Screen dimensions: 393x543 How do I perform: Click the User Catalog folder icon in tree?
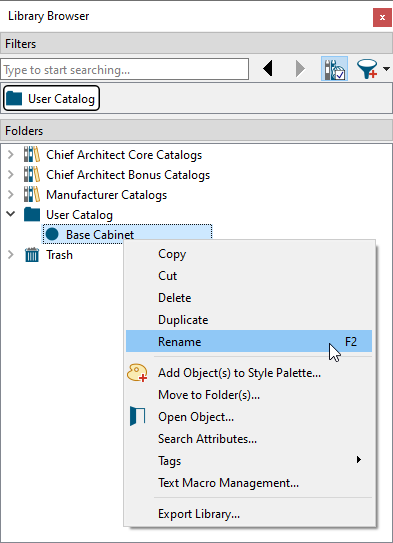click(32, 214)
